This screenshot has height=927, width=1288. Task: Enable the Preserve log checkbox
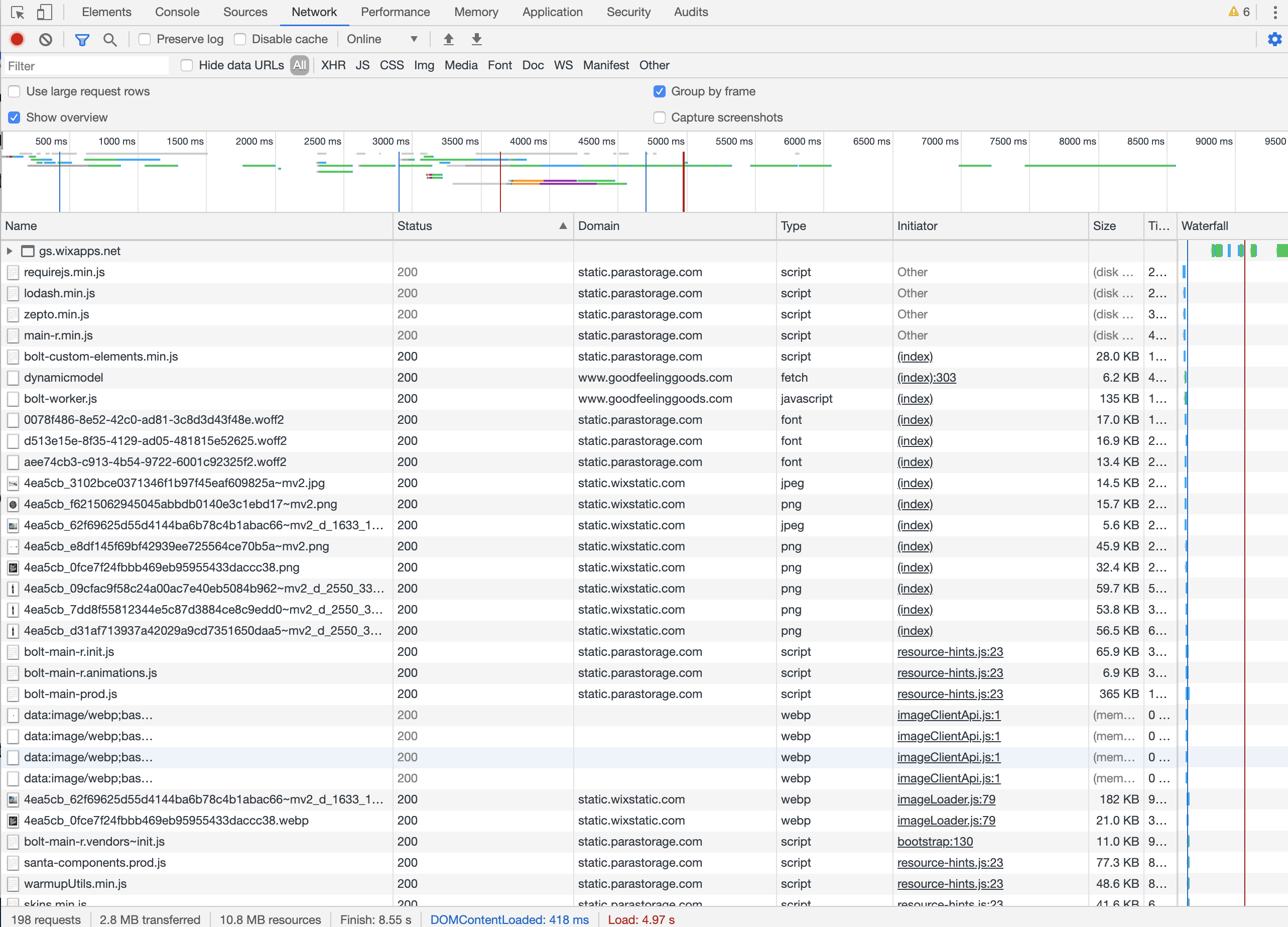pyautogui.click(x=145, y=39)
